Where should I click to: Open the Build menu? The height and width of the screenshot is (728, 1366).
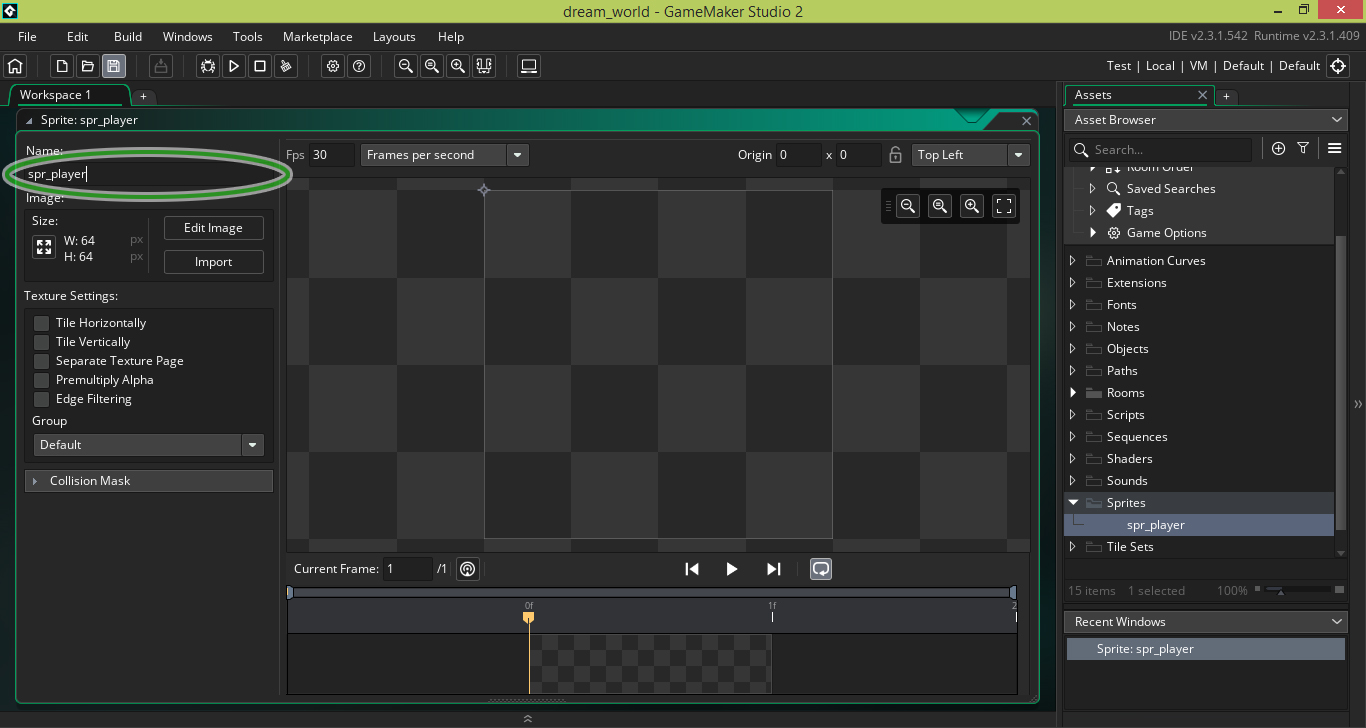[x=128, y=37]
